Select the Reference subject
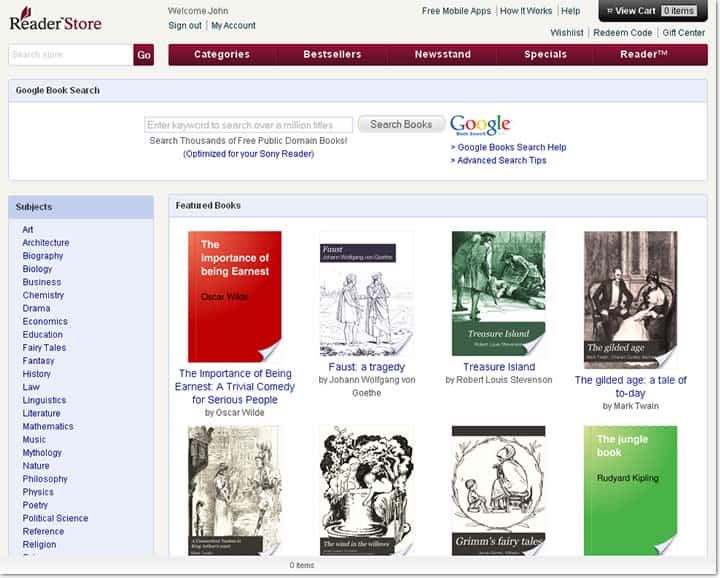Screen dimensions: 720x578 (43, 532)
